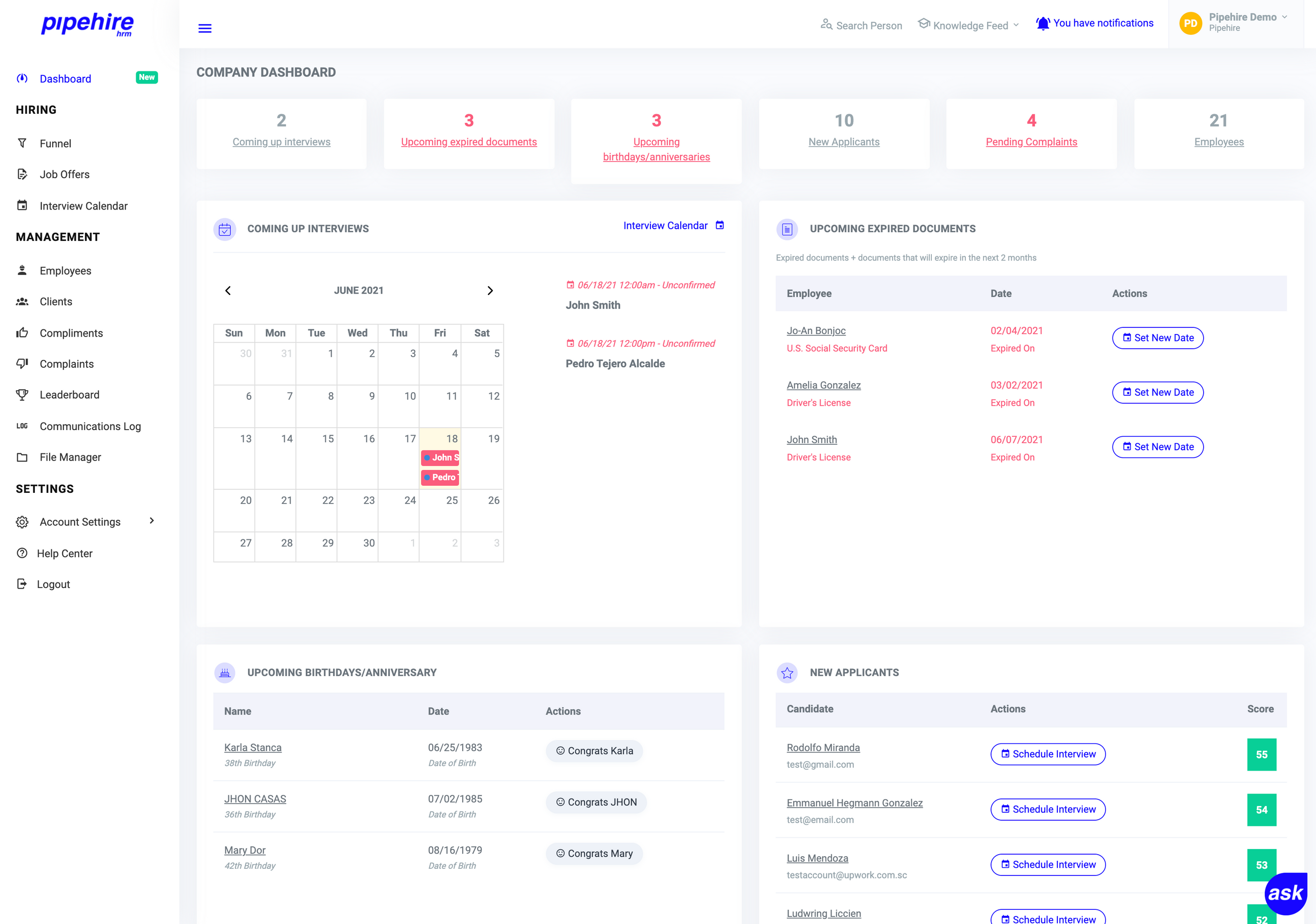Image resolution: width=1316 pixels, height=924 pixels.
Task: Click the ask chat bubble toggle
Action: 1286,893
